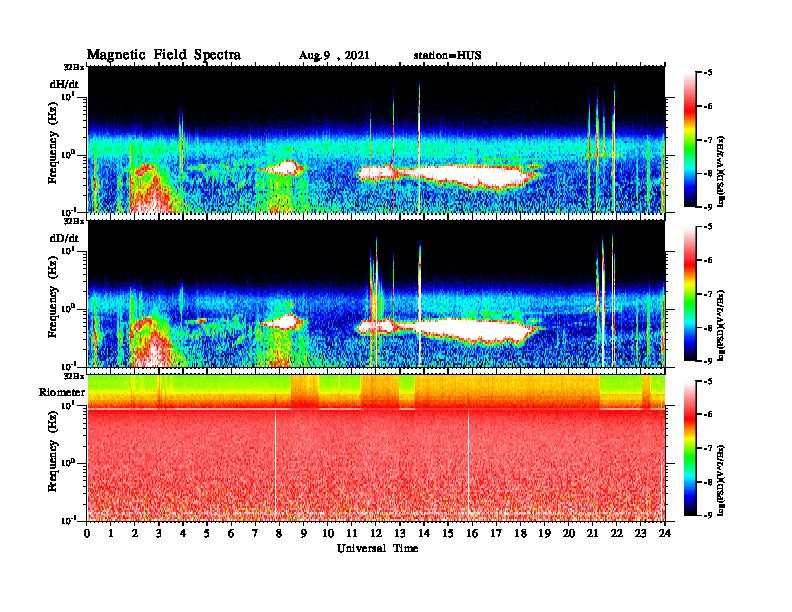
Task: Click hour 5 on the Universal Time axis
Action: 208,533
